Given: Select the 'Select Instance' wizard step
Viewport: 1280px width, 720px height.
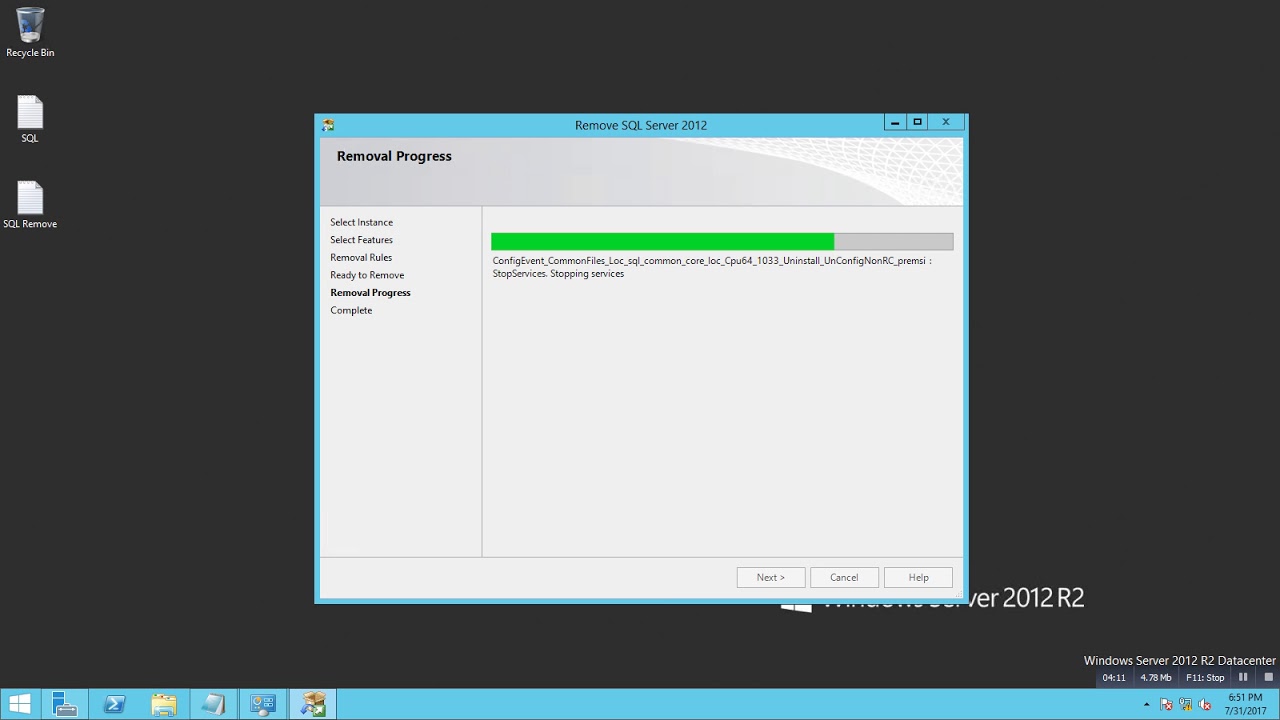Looking at the screenshot, I should 362,222.
